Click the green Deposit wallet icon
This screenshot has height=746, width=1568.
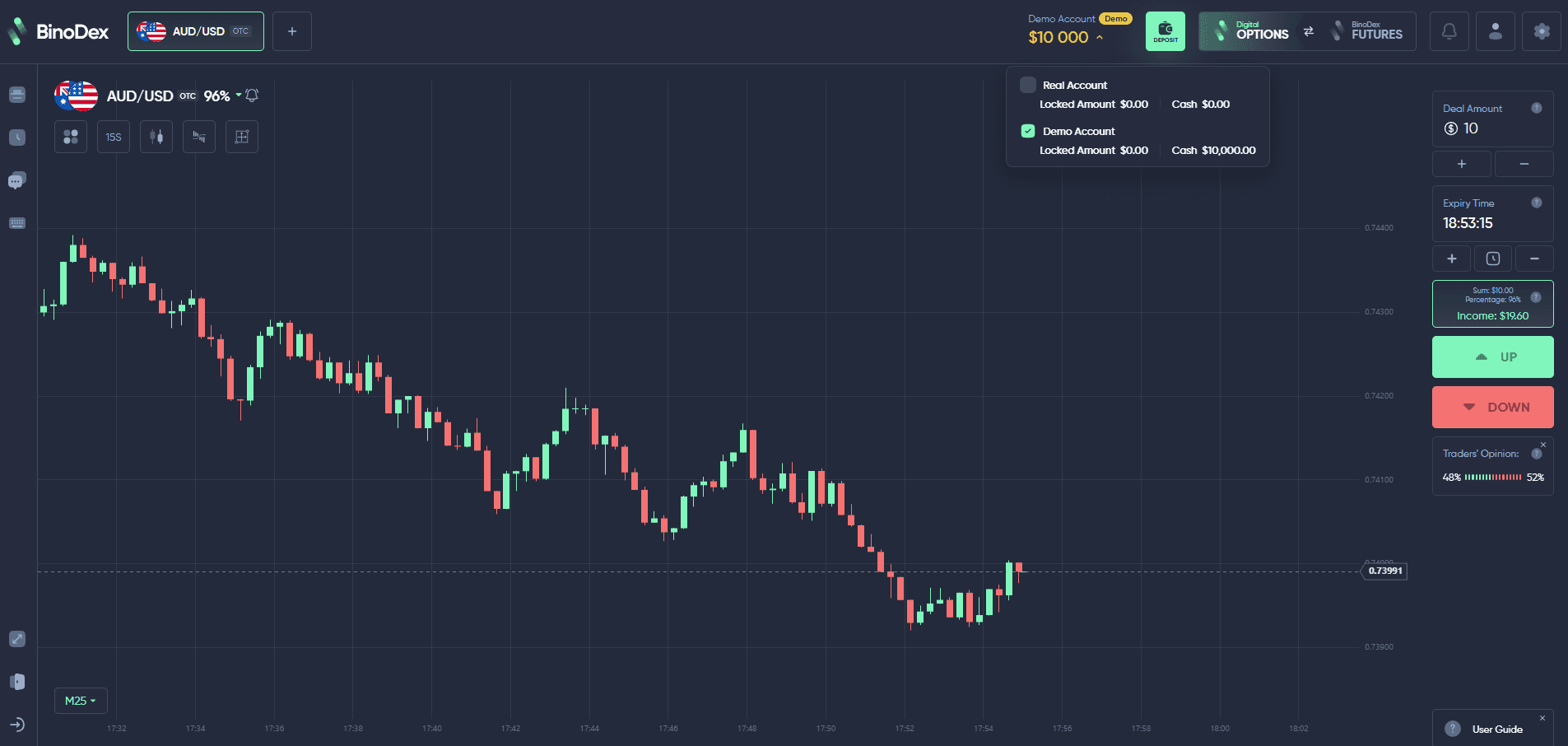point(1166,31)
